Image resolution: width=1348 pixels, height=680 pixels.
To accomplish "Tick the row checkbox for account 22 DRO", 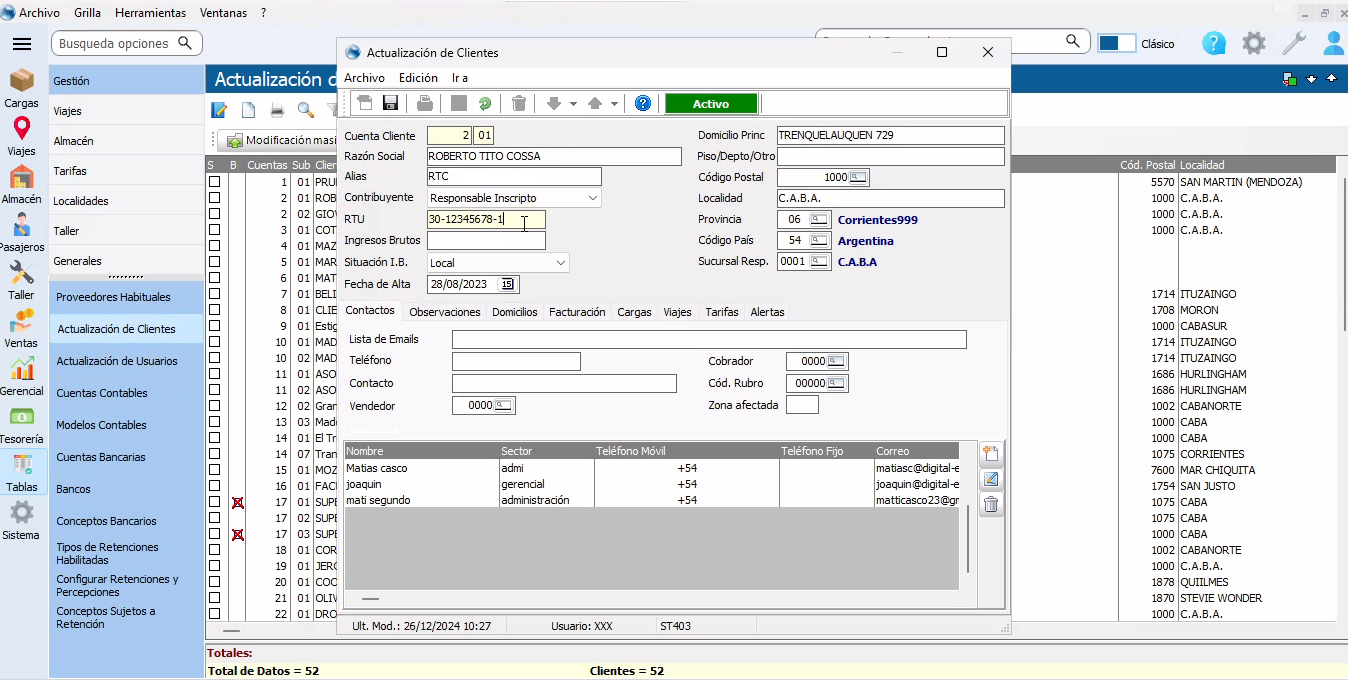I will [214, 614].
